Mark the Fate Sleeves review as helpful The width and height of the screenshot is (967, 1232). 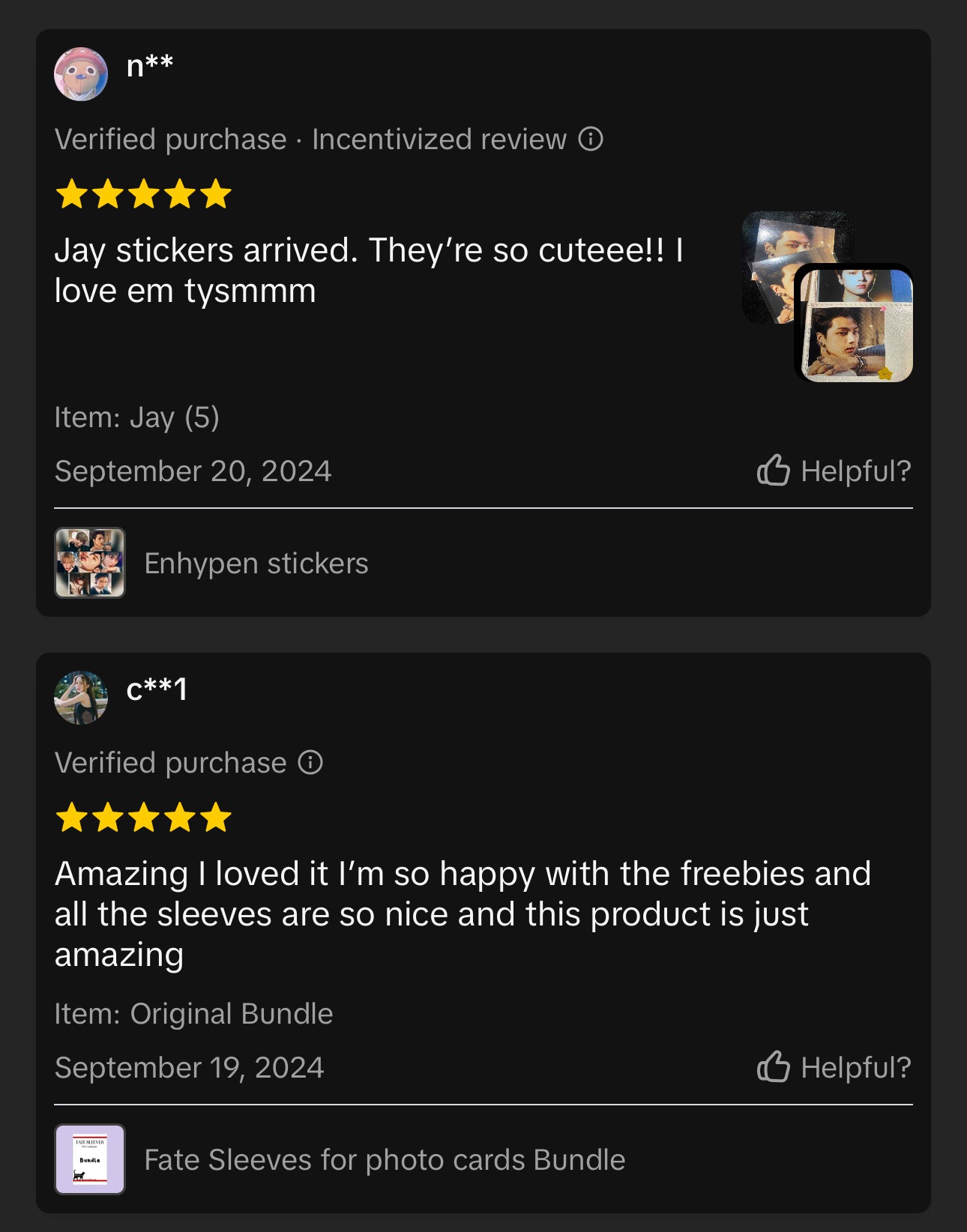(834, 1067)
